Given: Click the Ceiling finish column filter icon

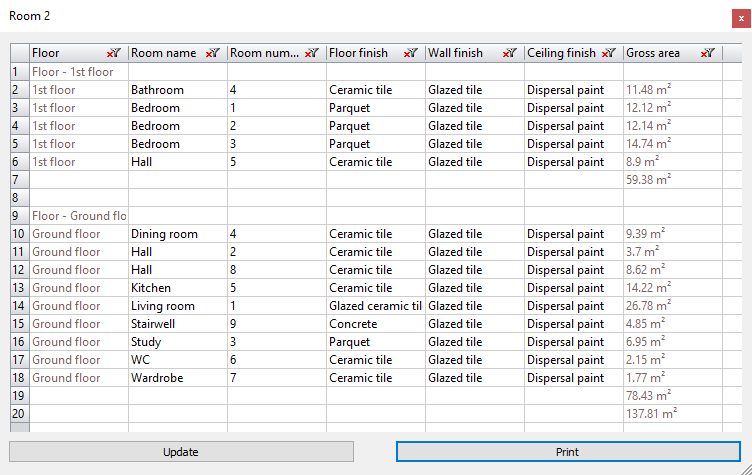Looking at the screenshot, I should point(609,53).
